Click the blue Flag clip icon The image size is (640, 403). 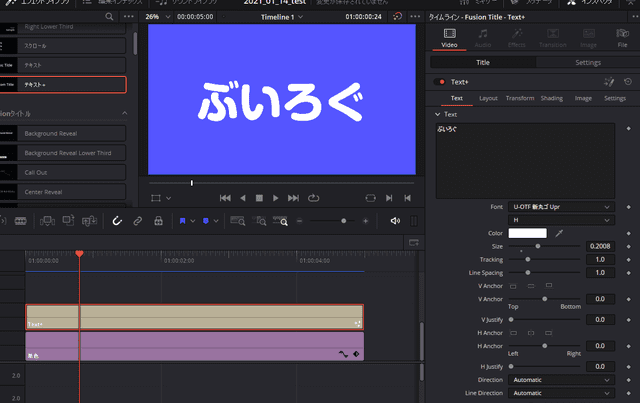point(182,221)
